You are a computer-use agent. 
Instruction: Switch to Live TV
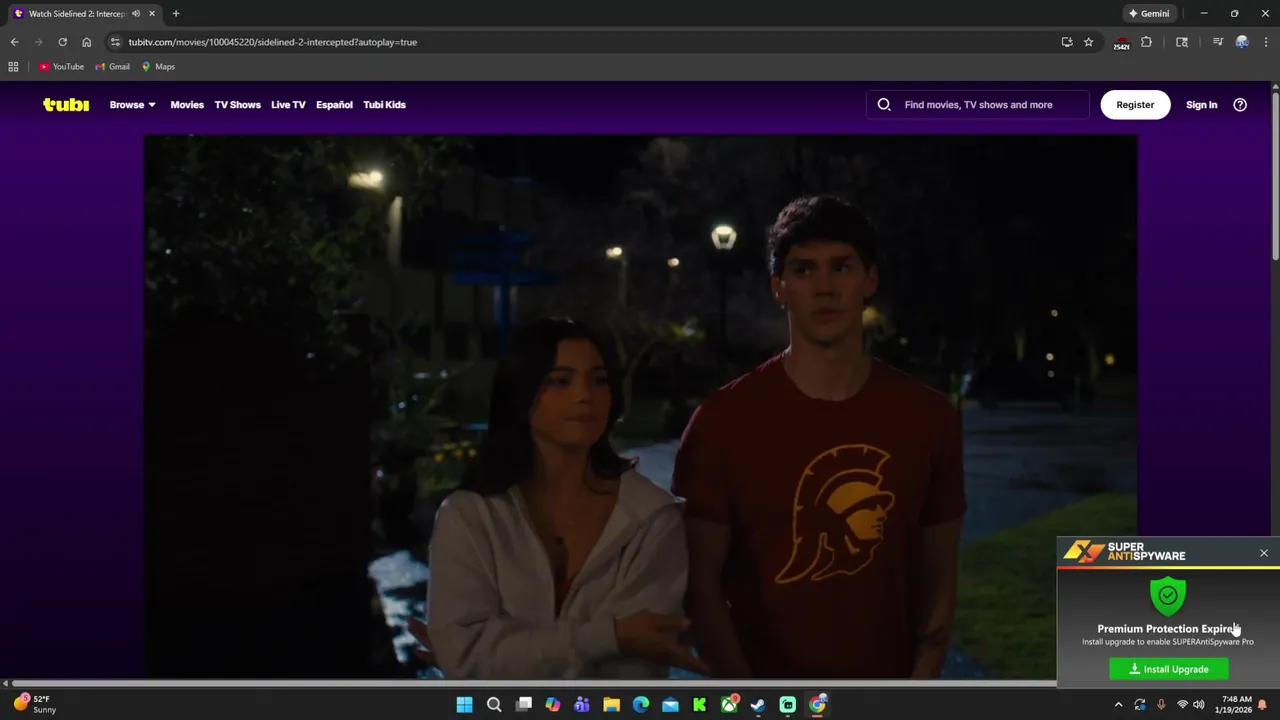[x=288, y=104]
